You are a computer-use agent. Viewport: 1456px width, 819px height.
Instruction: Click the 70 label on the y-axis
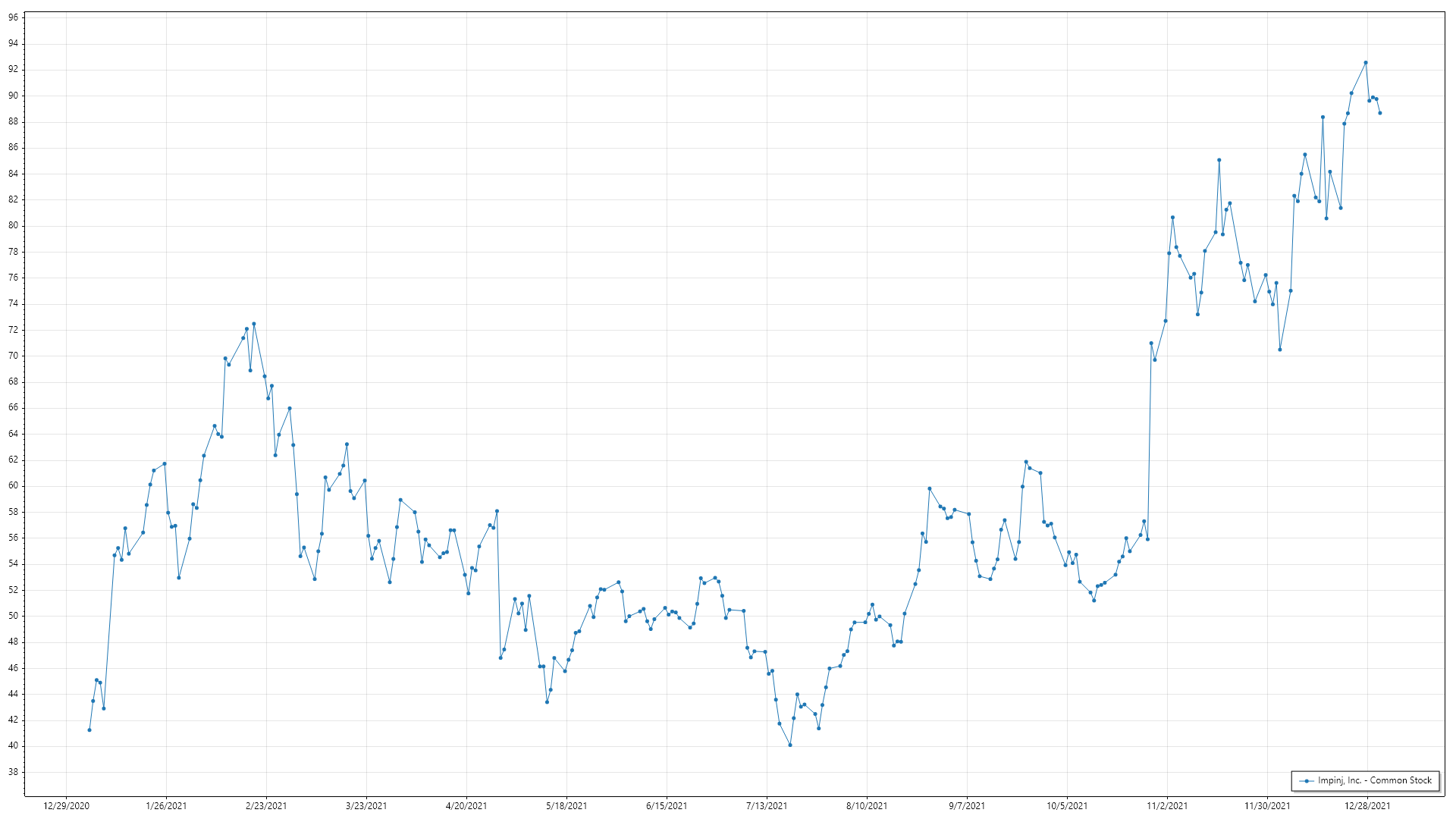click(14, 356)
